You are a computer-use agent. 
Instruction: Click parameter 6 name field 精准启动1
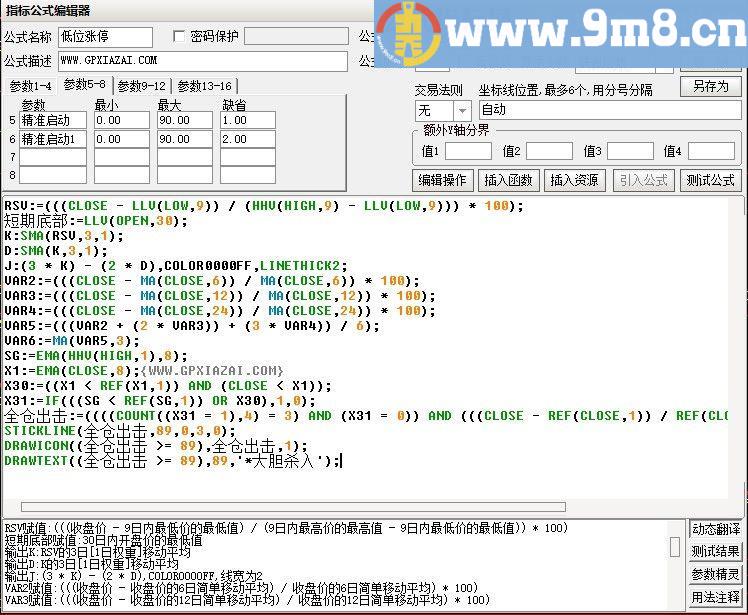tap(53, 139)
